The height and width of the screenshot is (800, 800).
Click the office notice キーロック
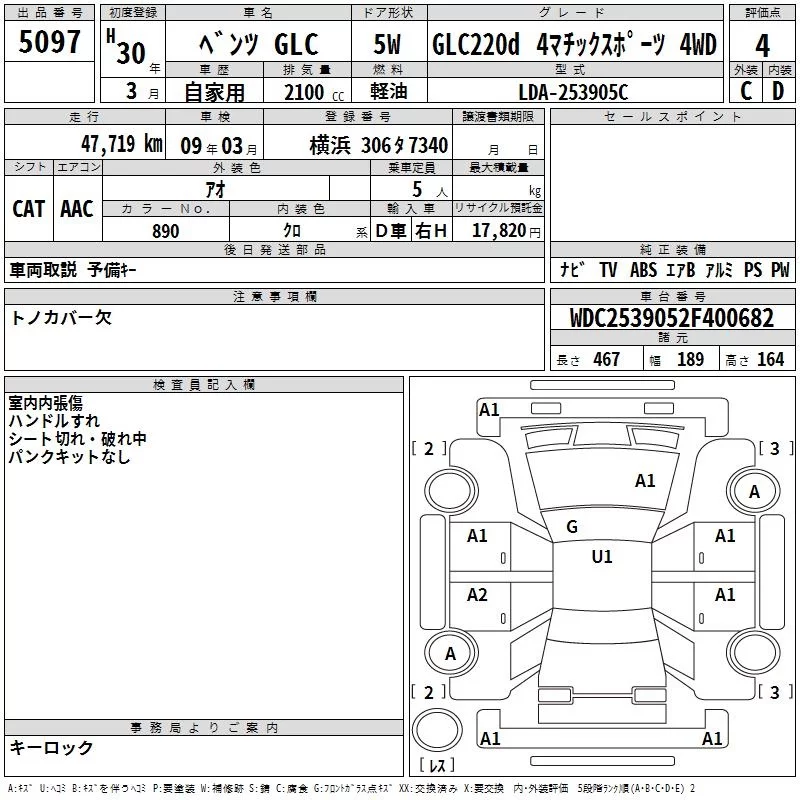coord(52,747)
